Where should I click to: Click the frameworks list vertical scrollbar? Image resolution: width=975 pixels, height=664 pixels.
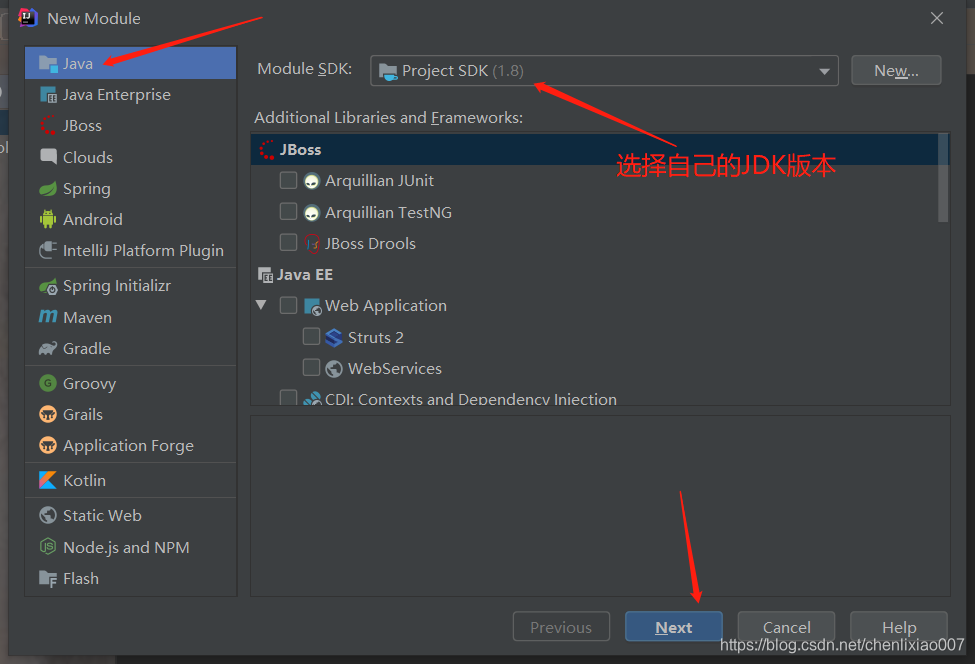[943, 178]
